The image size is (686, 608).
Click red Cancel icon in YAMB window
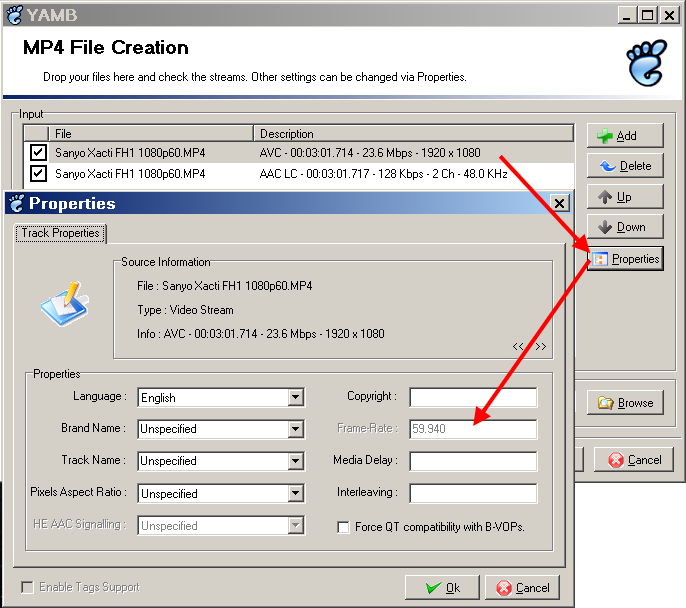coord(616,460)
